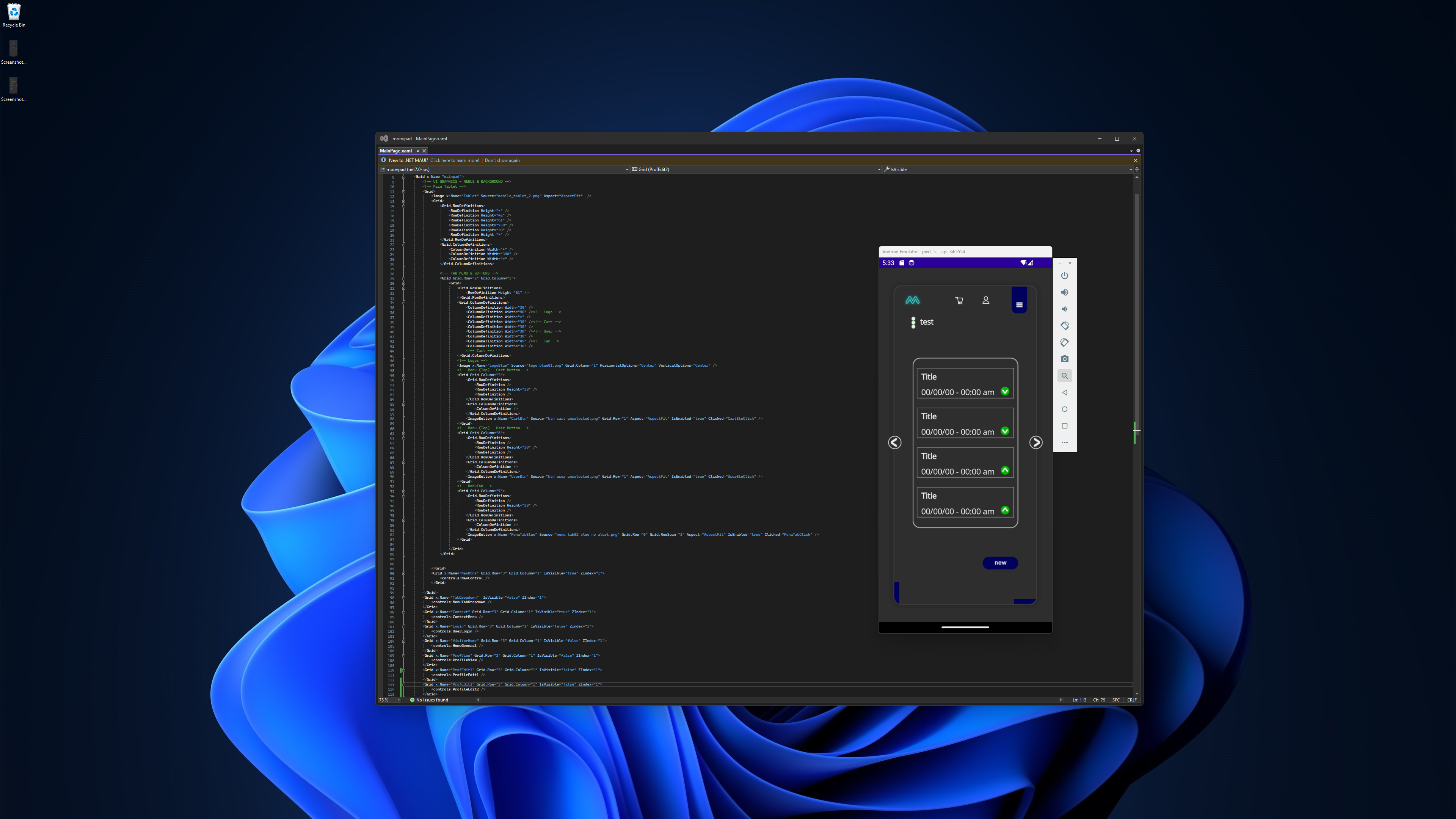
Task: Click the MenuTabBlue ImageButton code line
Action: pos(642,535)
